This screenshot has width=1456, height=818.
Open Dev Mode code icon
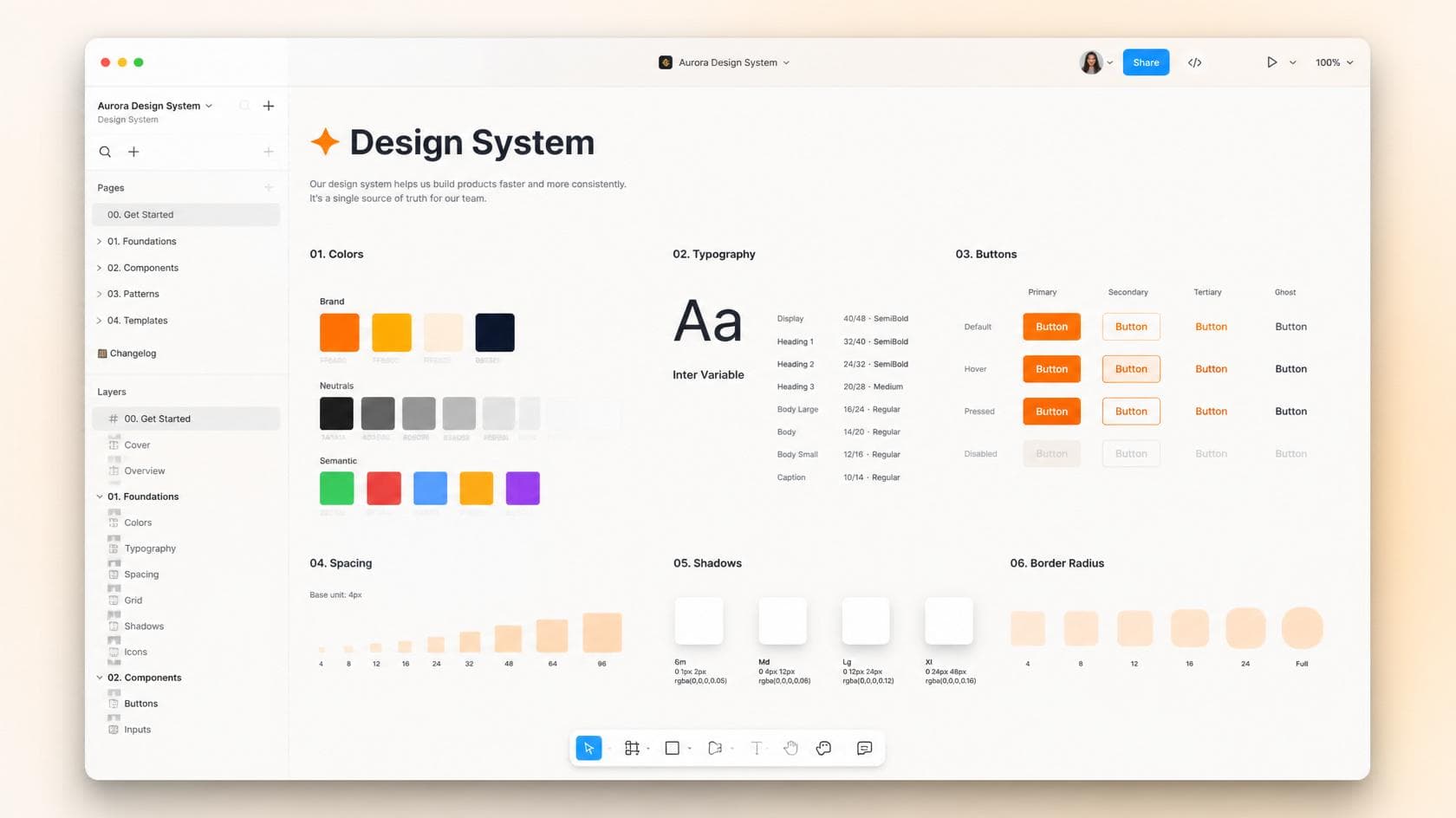tap(1194, 62)
